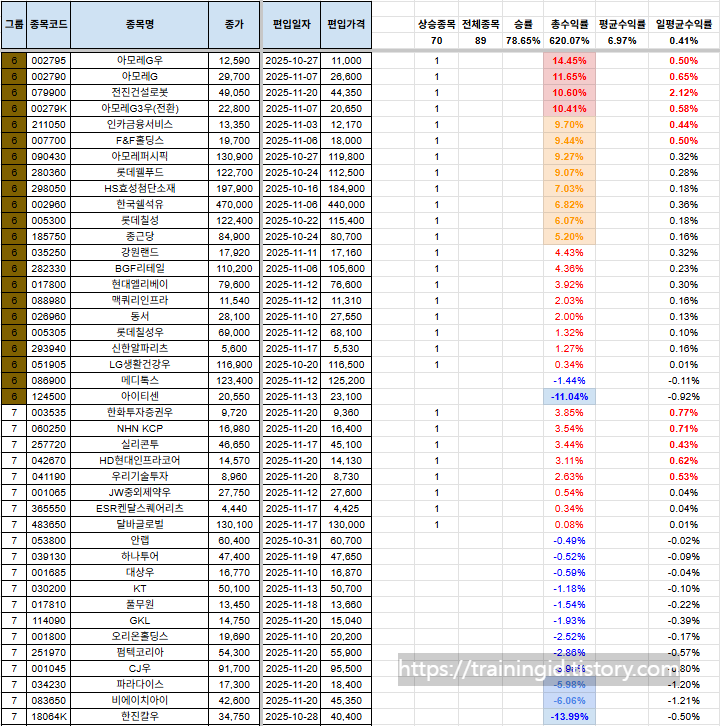720x726 pixels.
Task: Select the 아모레G우 stock name cell
Action: (x=139, y=61)
